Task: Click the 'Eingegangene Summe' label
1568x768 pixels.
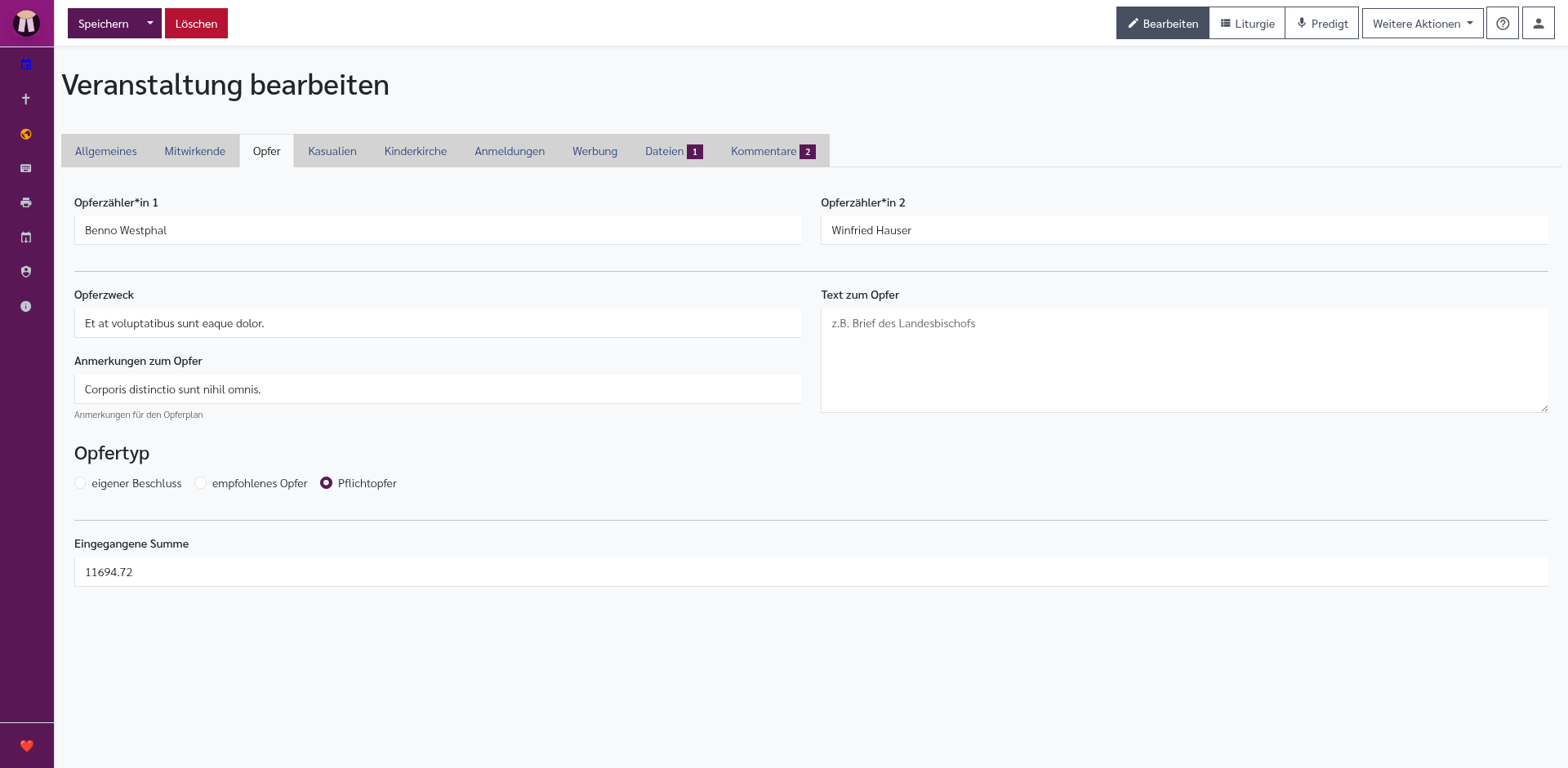Action: tap(131, 544)
